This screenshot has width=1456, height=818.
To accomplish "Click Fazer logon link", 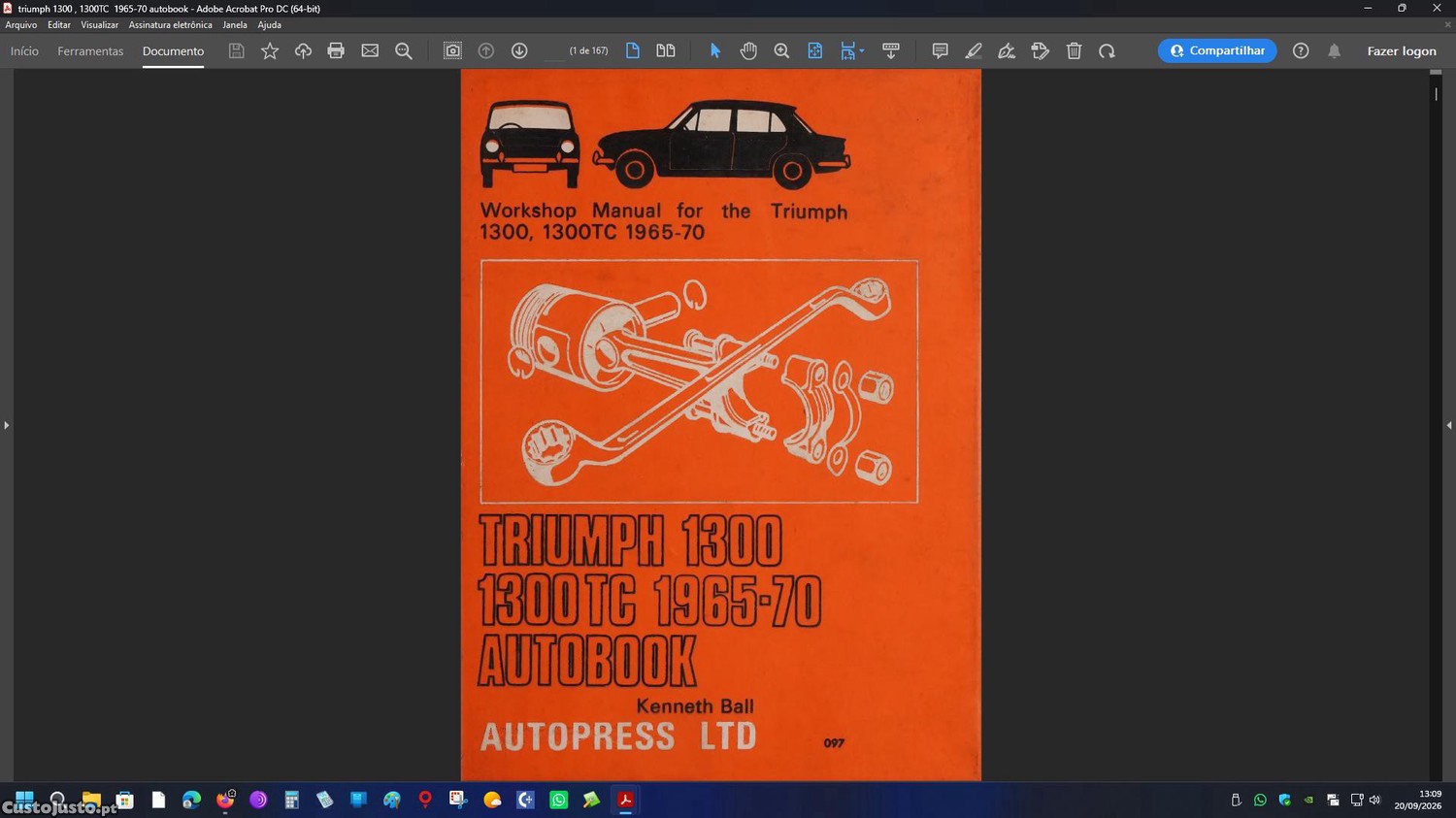I will pyautogui.click(x=1402, y=50).
